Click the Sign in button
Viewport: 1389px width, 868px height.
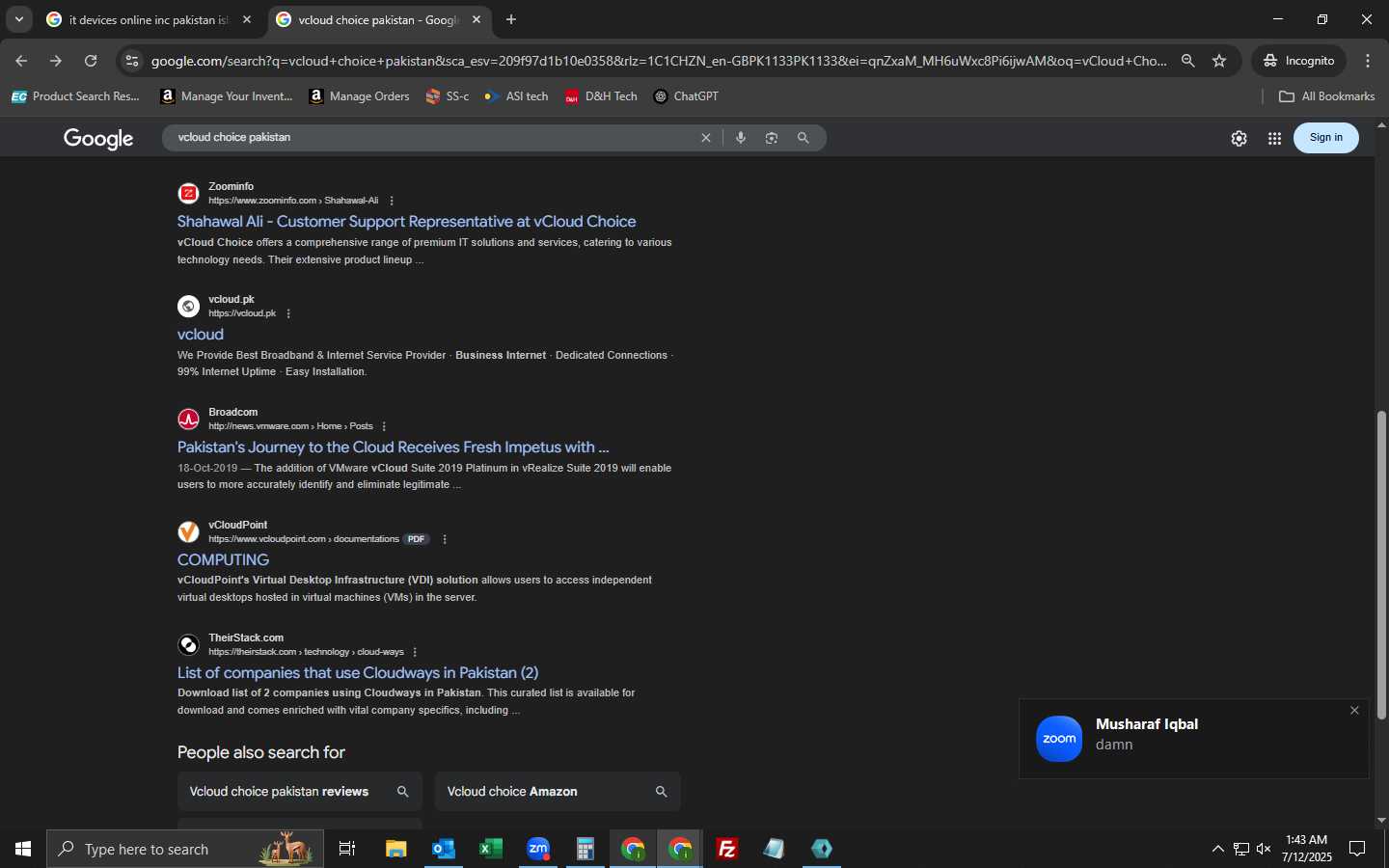click(x=1326, y=138)
